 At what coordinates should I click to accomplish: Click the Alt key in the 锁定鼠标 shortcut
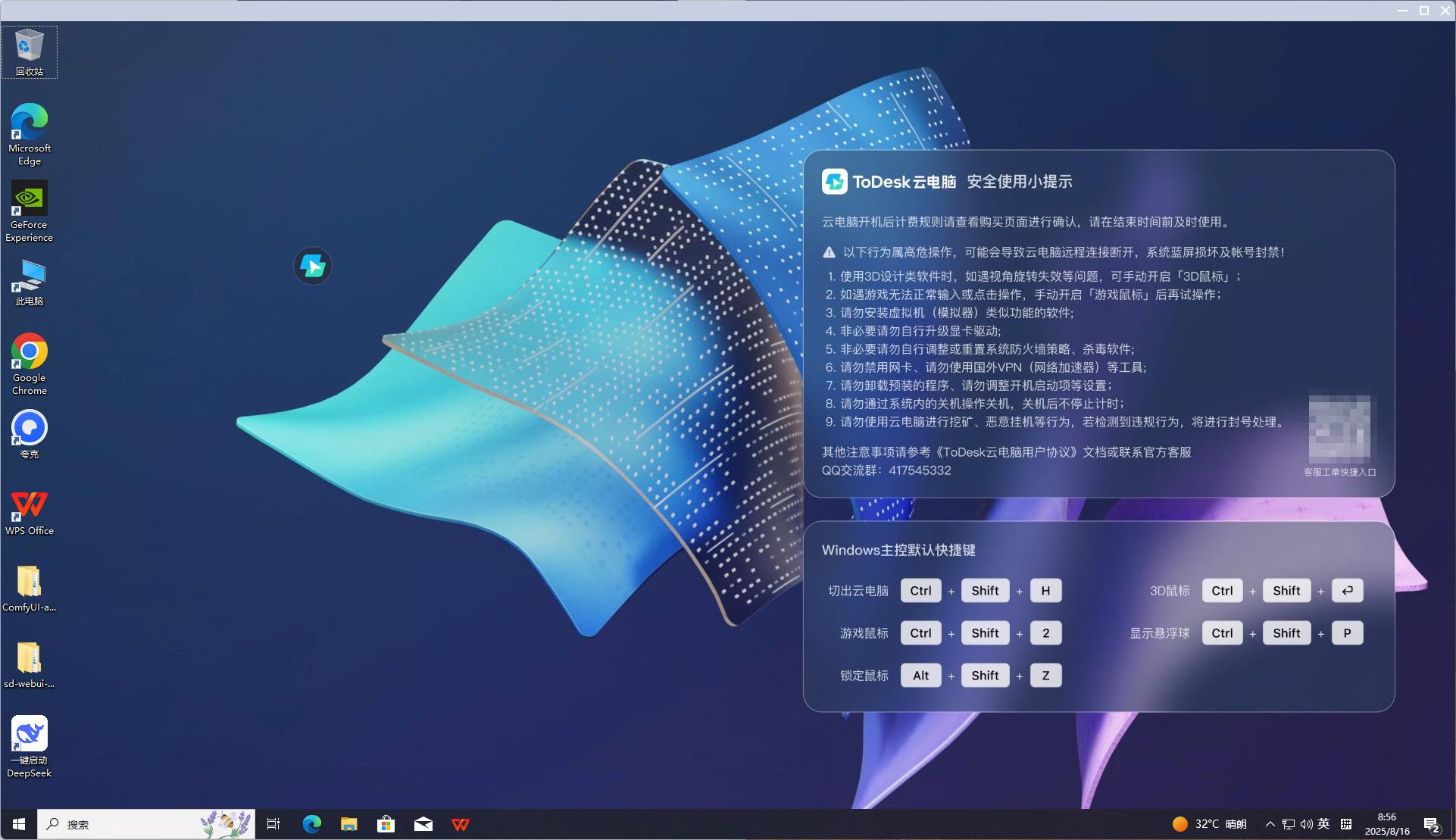[920, 676]
